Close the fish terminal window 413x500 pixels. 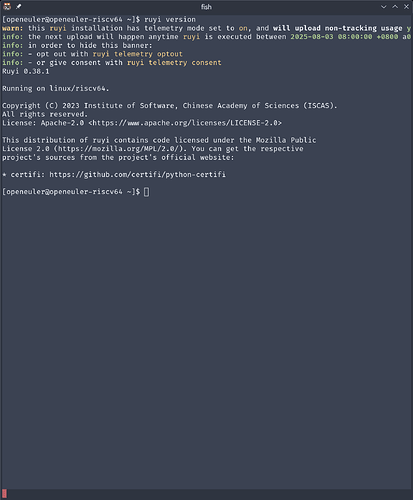pos(406,7)
